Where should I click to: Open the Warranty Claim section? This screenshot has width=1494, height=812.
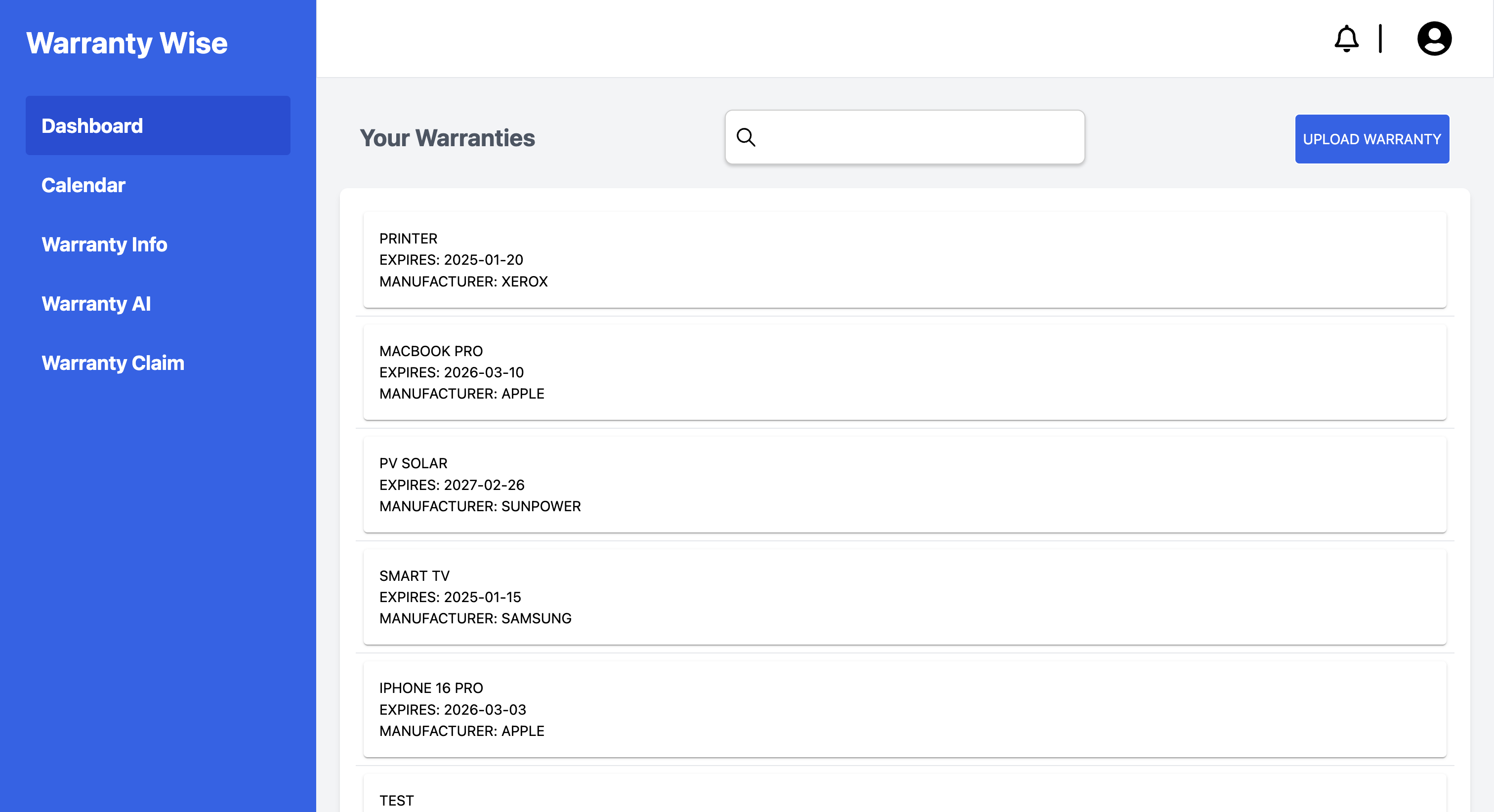(x=113, y=363)
